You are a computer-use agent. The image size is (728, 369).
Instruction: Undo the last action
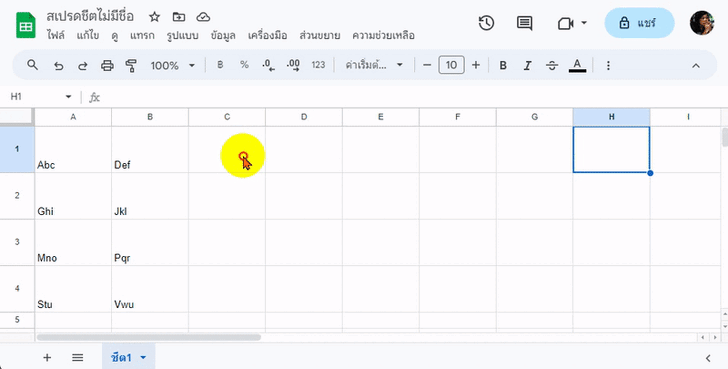[58, 65]
